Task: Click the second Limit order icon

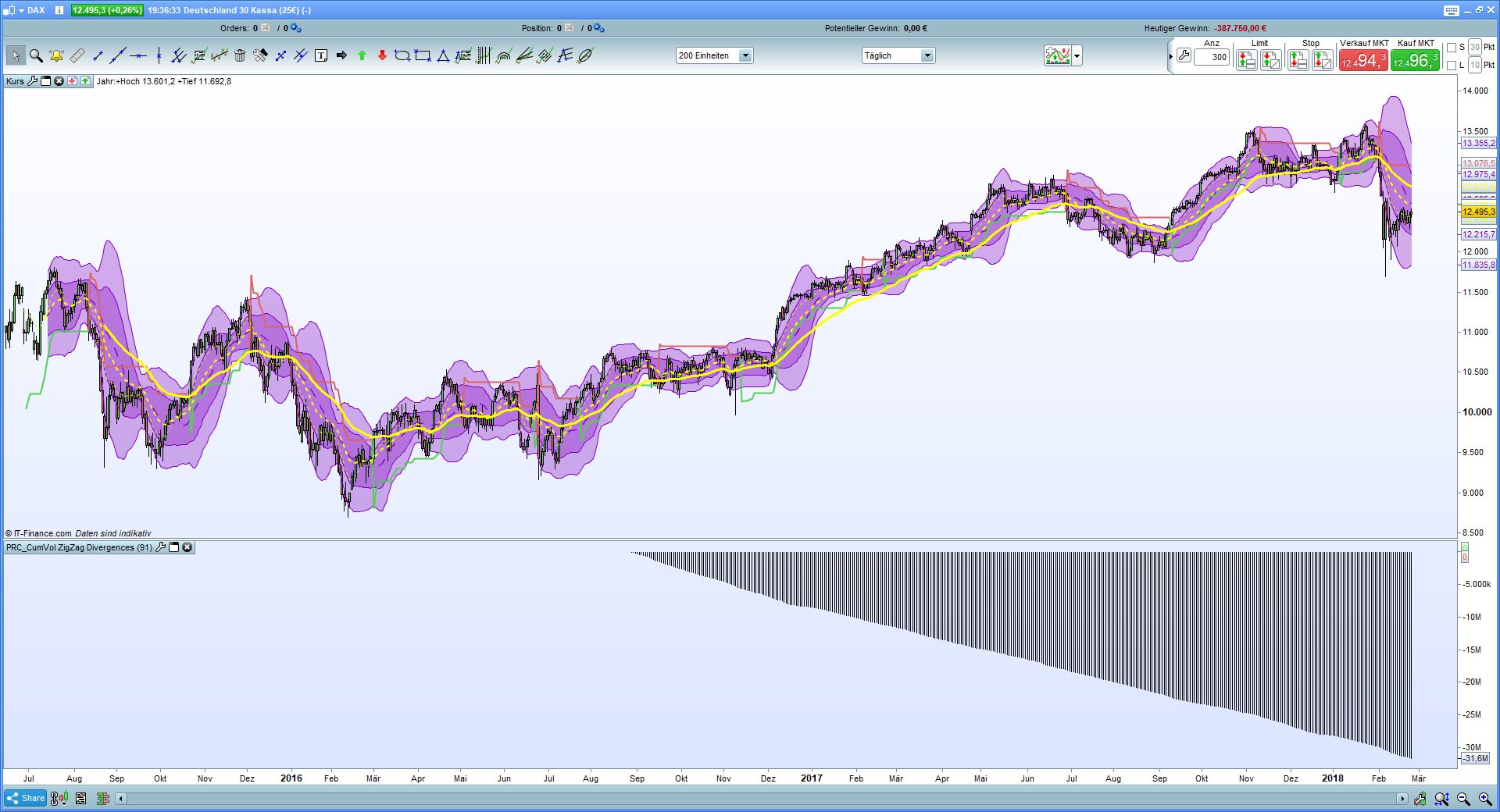Action: (x=1271, y=60)
